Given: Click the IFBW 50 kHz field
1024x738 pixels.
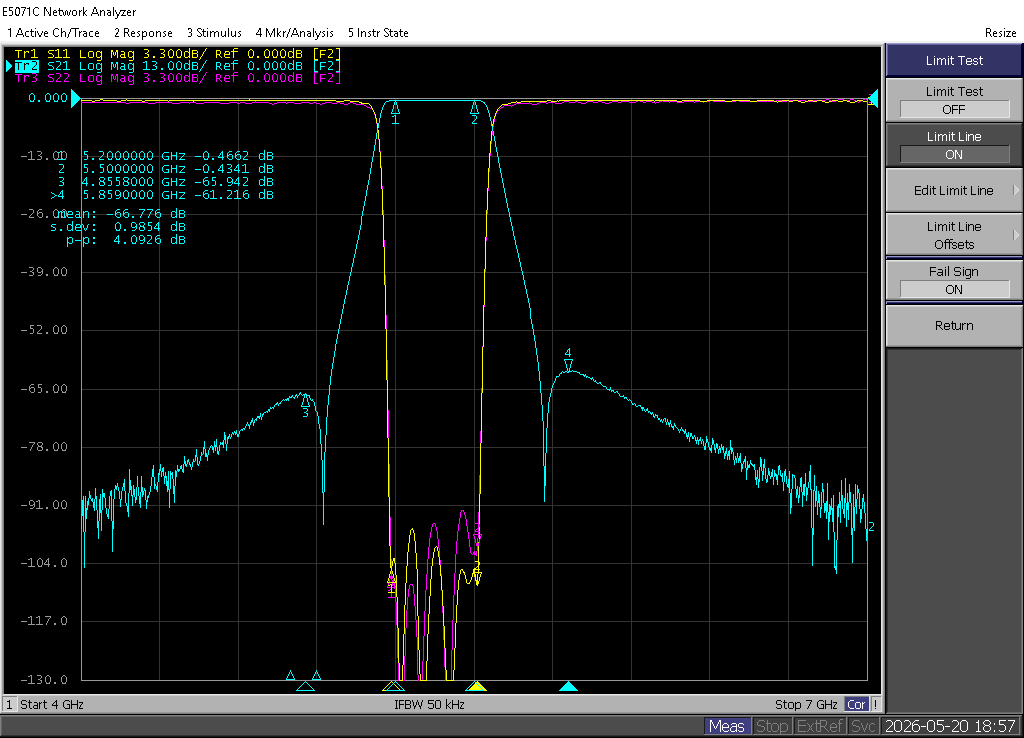Looking at the screenshot, I should 429,704.
